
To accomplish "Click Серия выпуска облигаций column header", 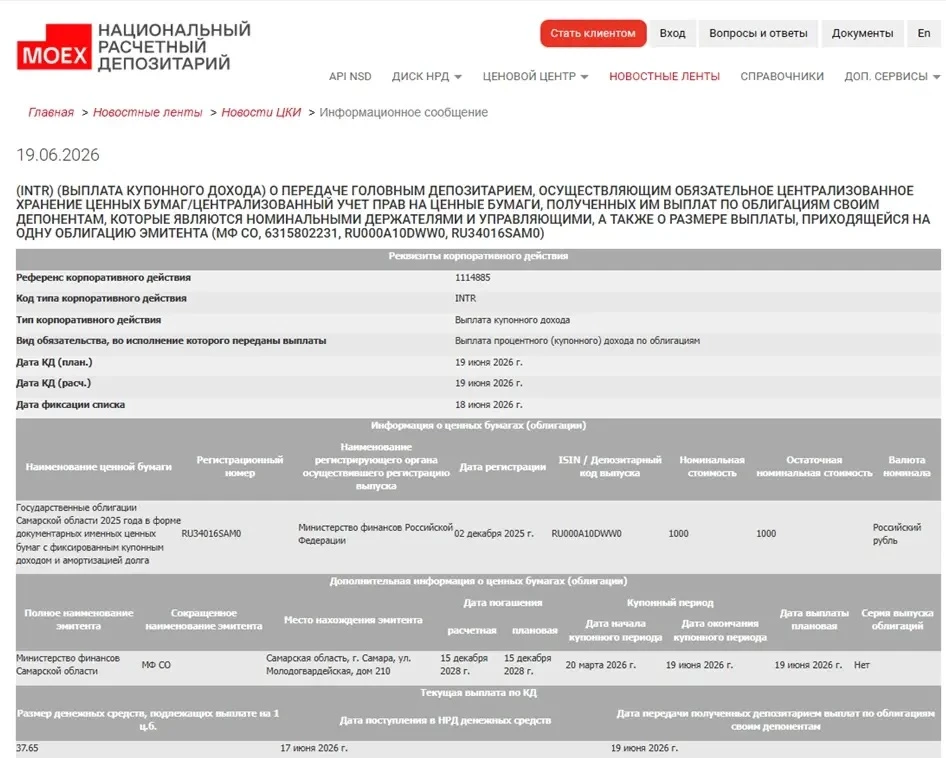I will point(897,620).
